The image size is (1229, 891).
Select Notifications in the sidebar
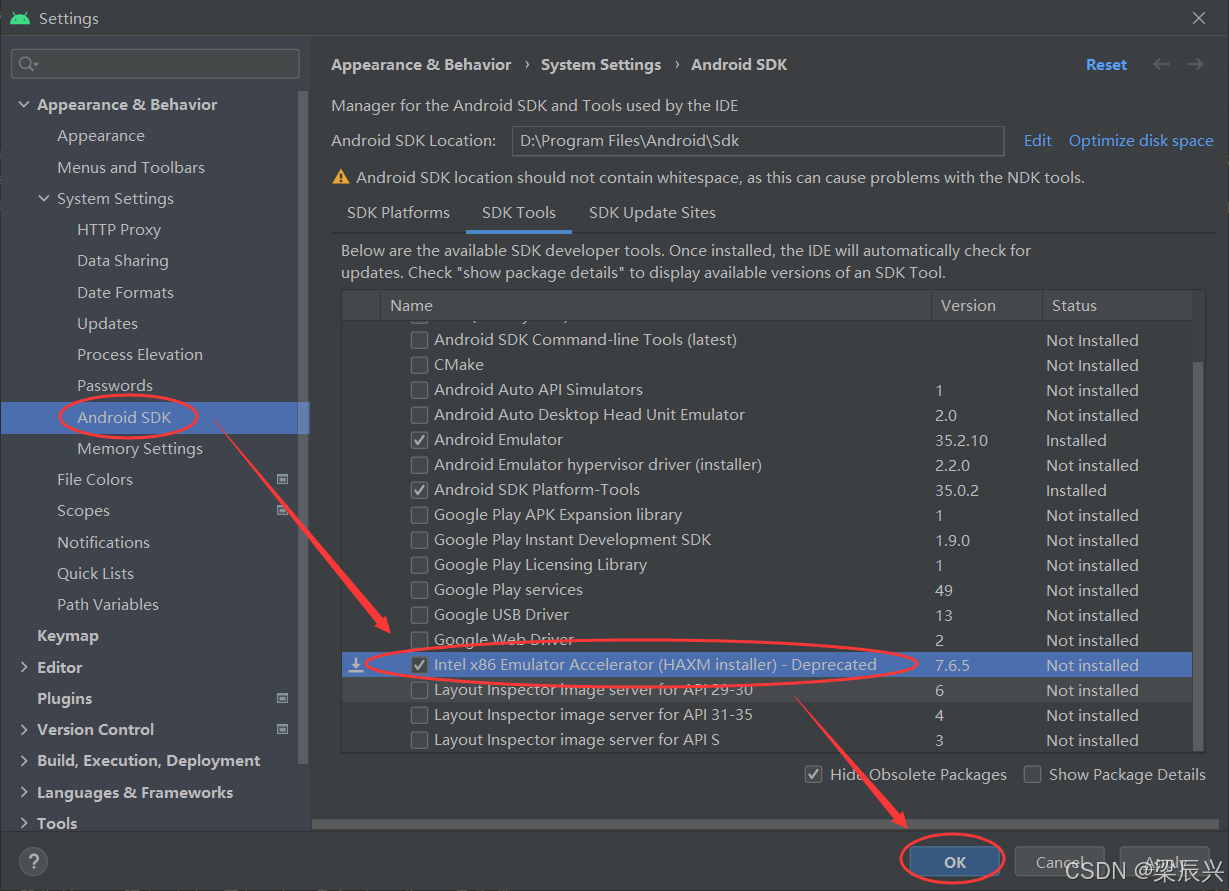tap(103, 542)
